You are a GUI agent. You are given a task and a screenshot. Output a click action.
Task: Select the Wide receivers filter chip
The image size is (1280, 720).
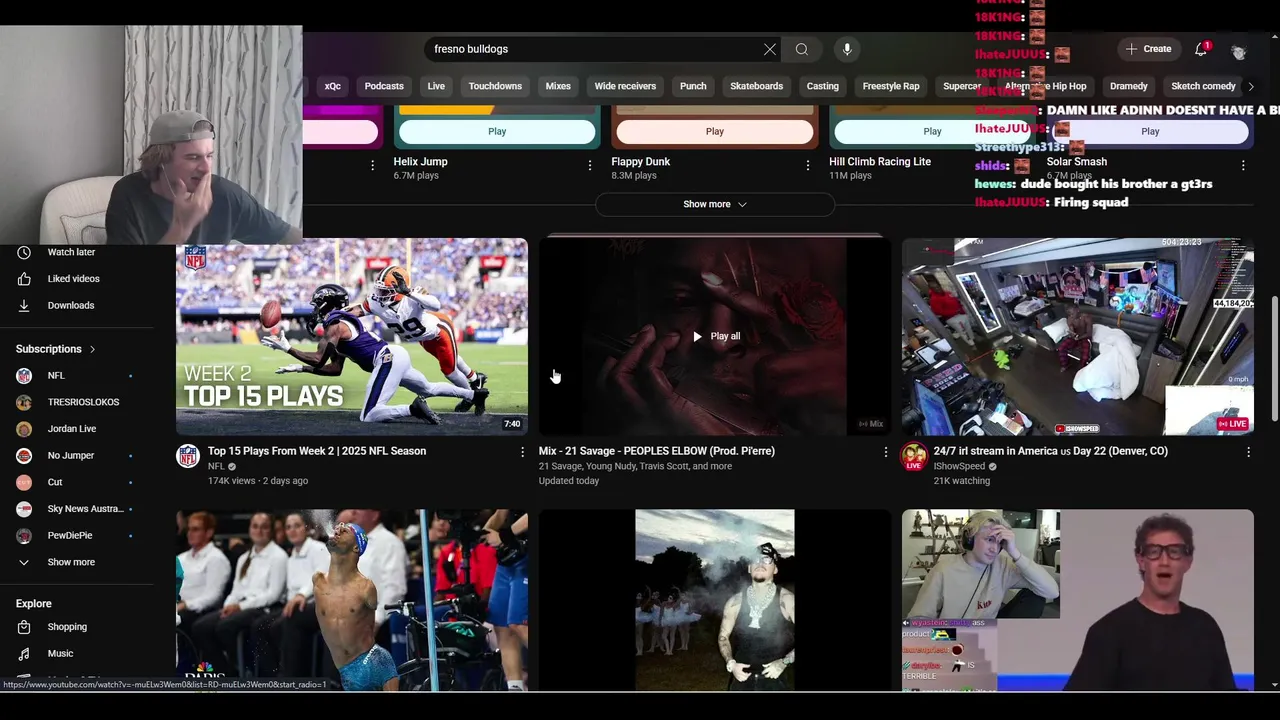point(625,86)
